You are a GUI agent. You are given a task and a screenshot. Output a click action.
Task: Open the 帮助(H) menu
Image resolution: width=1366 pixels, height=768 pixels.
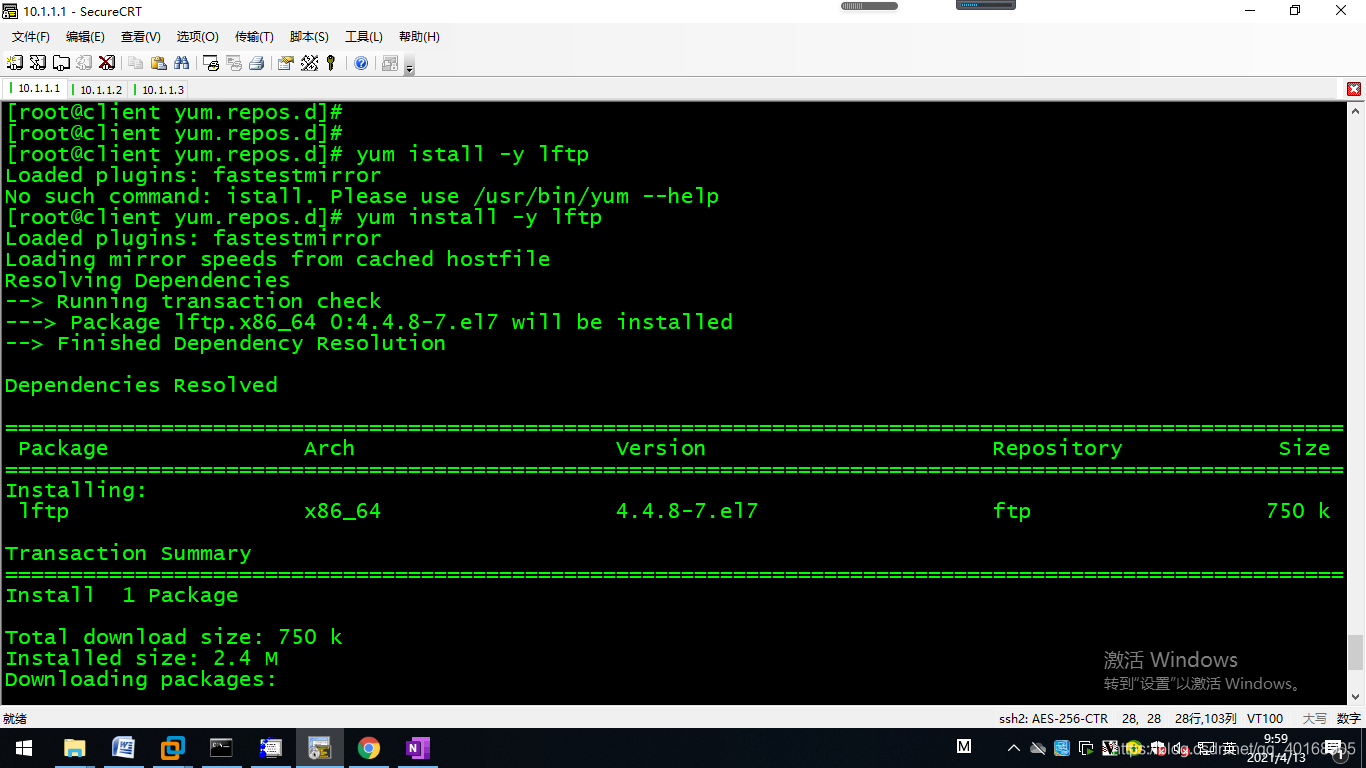[x=419, y=37]
